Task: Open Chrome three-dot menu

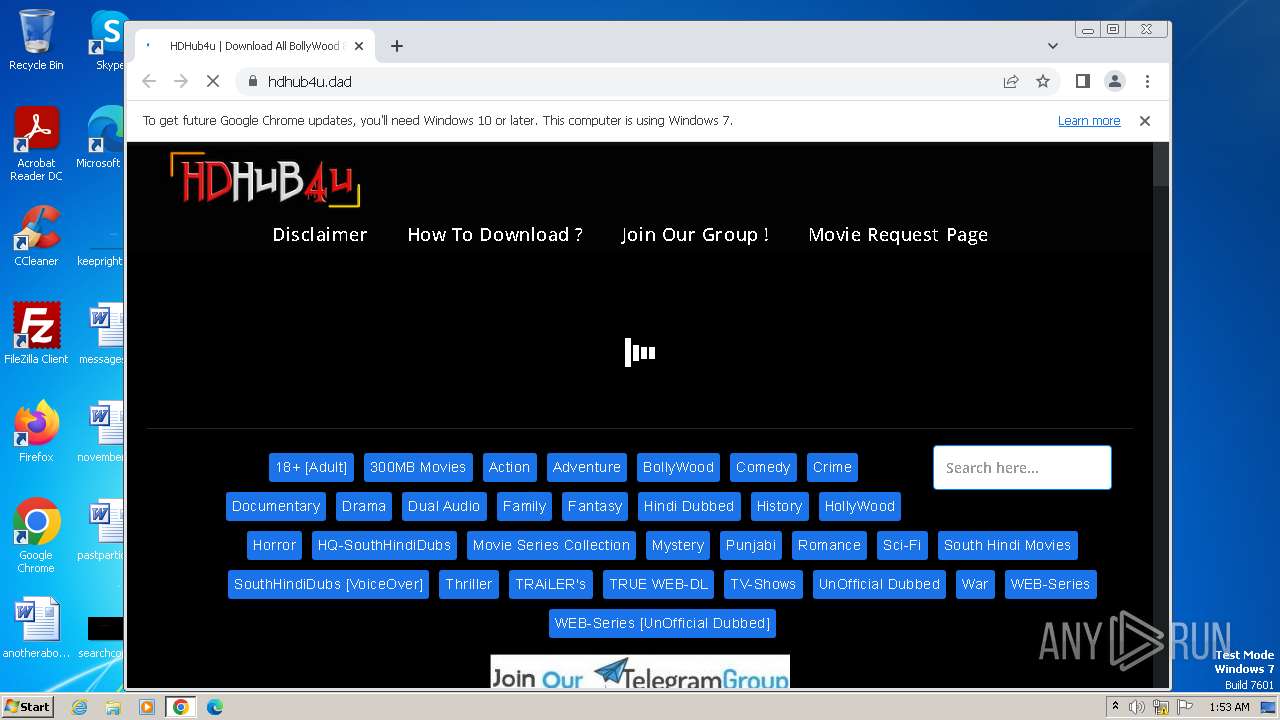Action: (1147, 81)
